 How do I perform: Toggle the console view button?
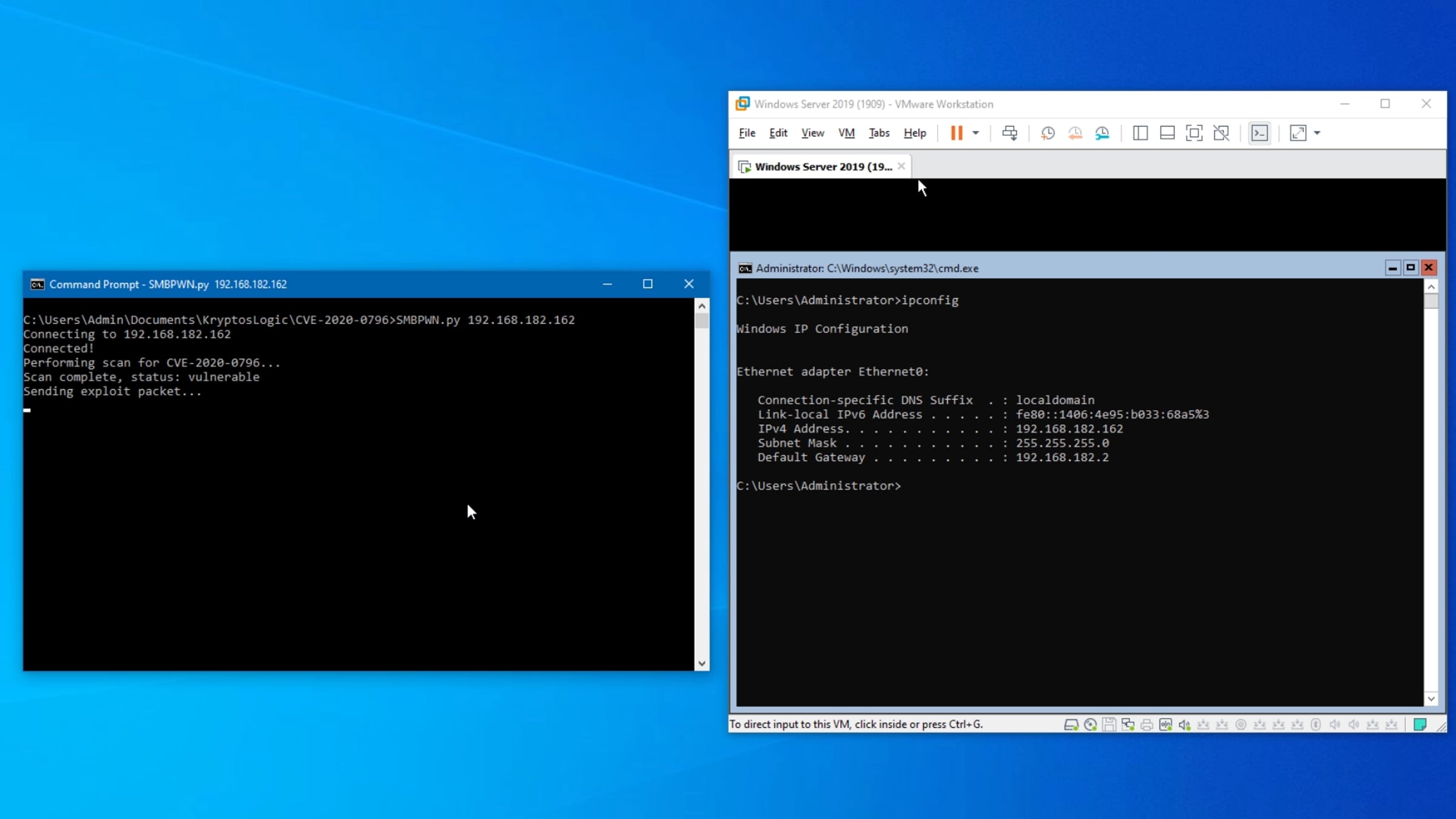(1260, 133)
